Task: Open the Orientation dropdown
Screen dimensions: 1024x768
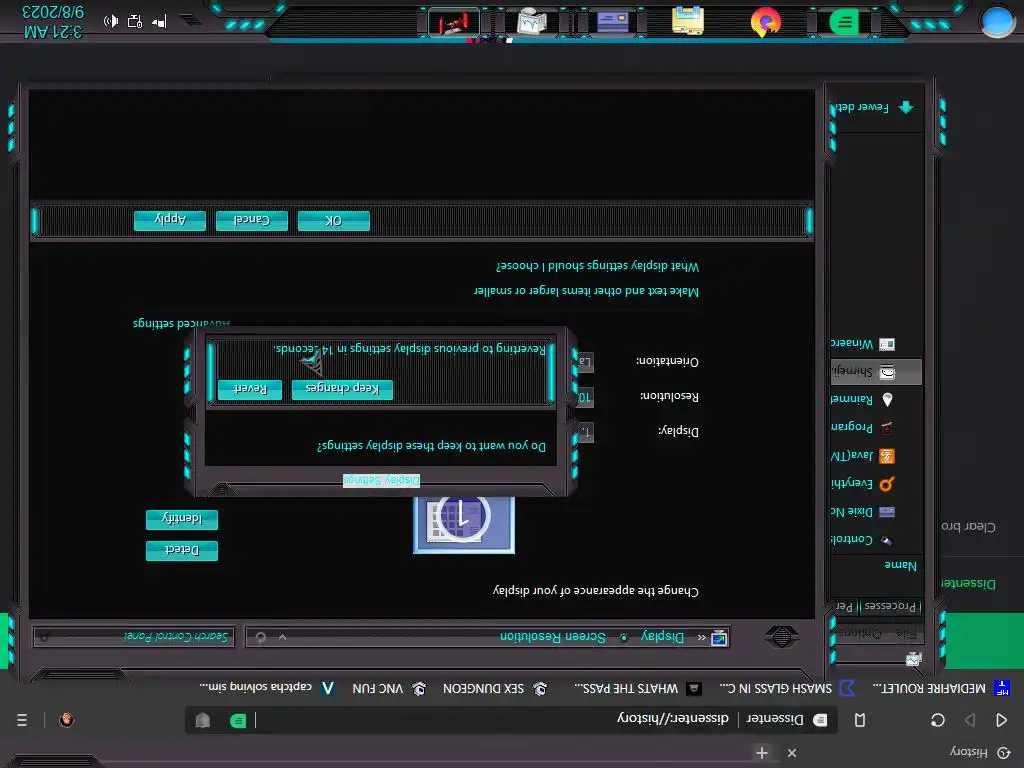Action: pos(585,361)
